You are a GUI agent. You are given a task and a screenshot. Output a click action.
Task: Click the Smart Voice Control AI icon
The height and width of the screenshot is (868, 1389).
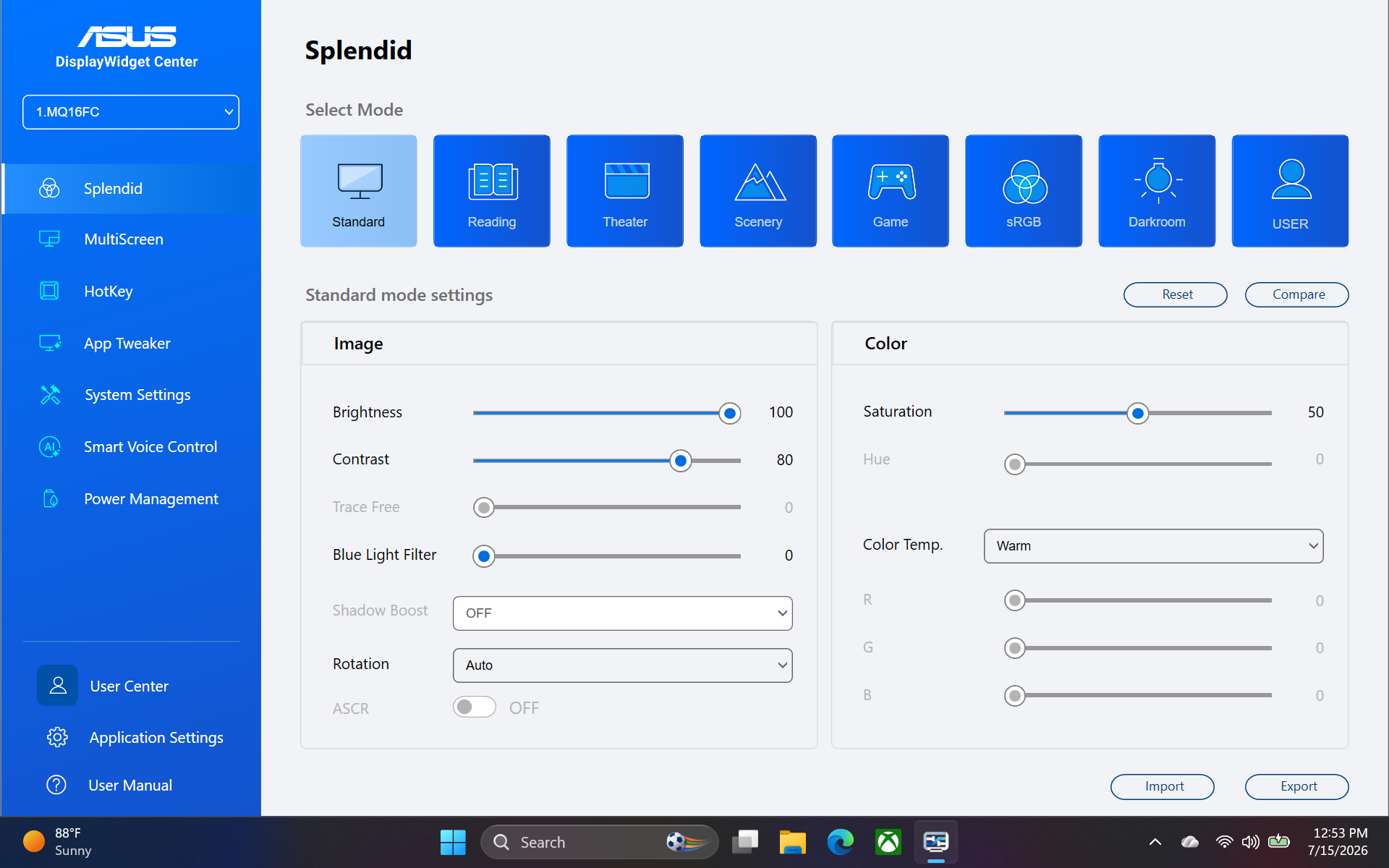(x=49, y=447)
